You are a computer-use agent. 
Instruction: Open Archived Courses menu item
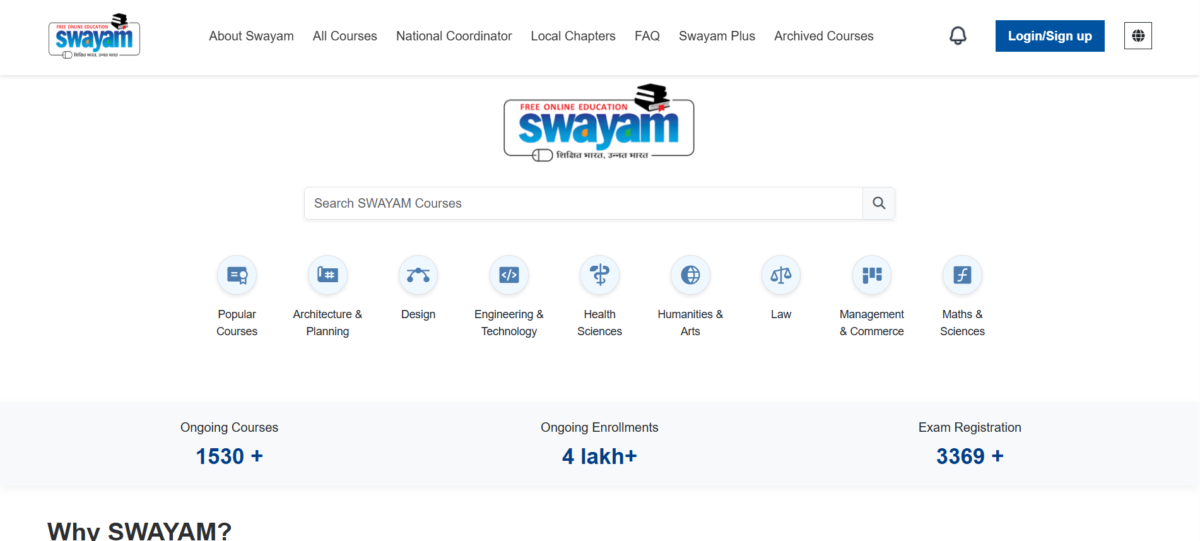click(824, 36)
